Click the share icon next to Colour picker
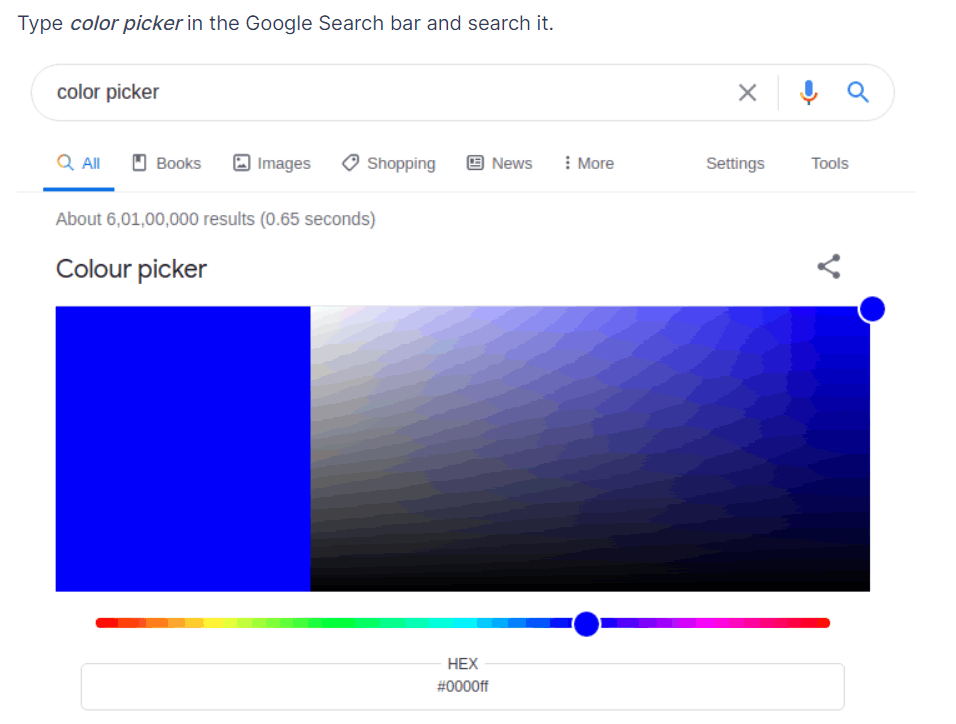The width and height of the screenshot is (956, 724). [828, 267]
